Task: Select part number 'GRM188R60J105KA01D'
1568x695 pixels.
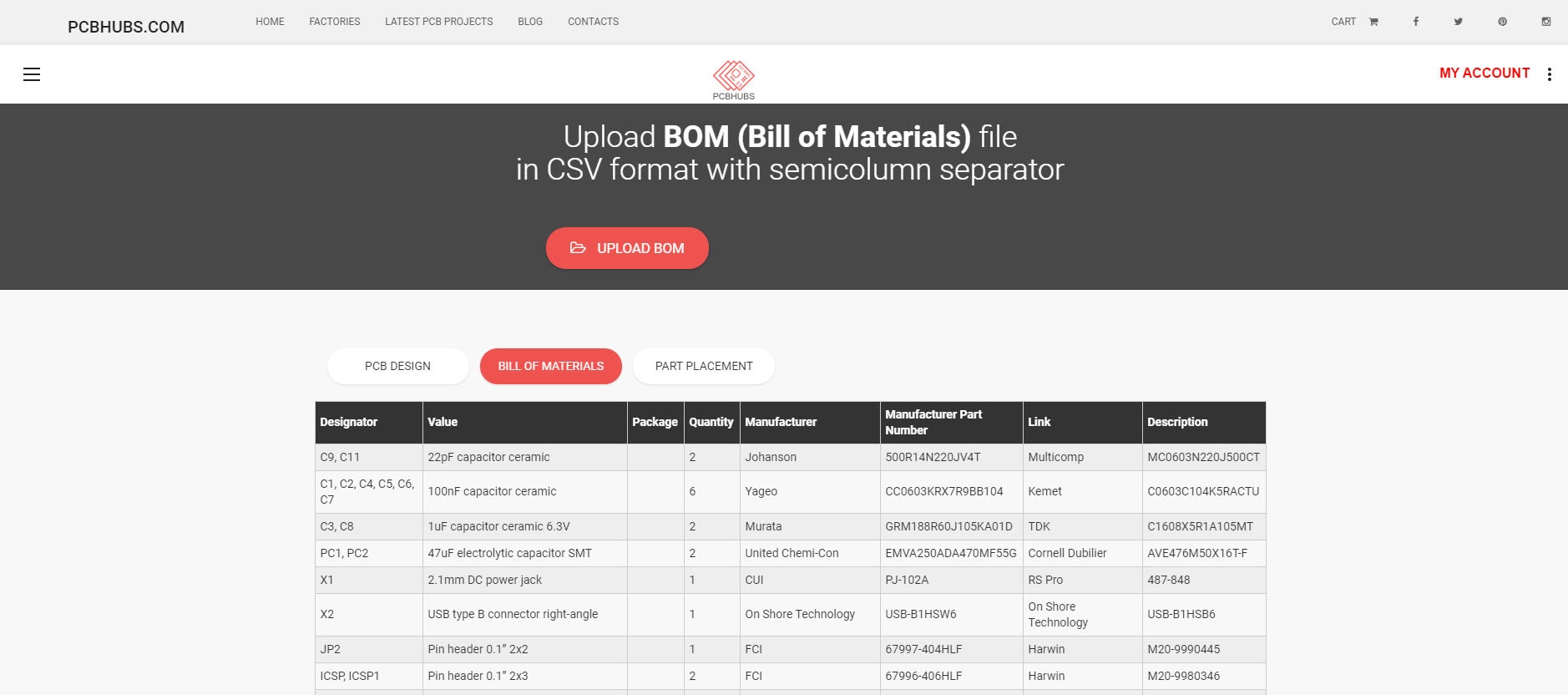Action: point(952,526)
